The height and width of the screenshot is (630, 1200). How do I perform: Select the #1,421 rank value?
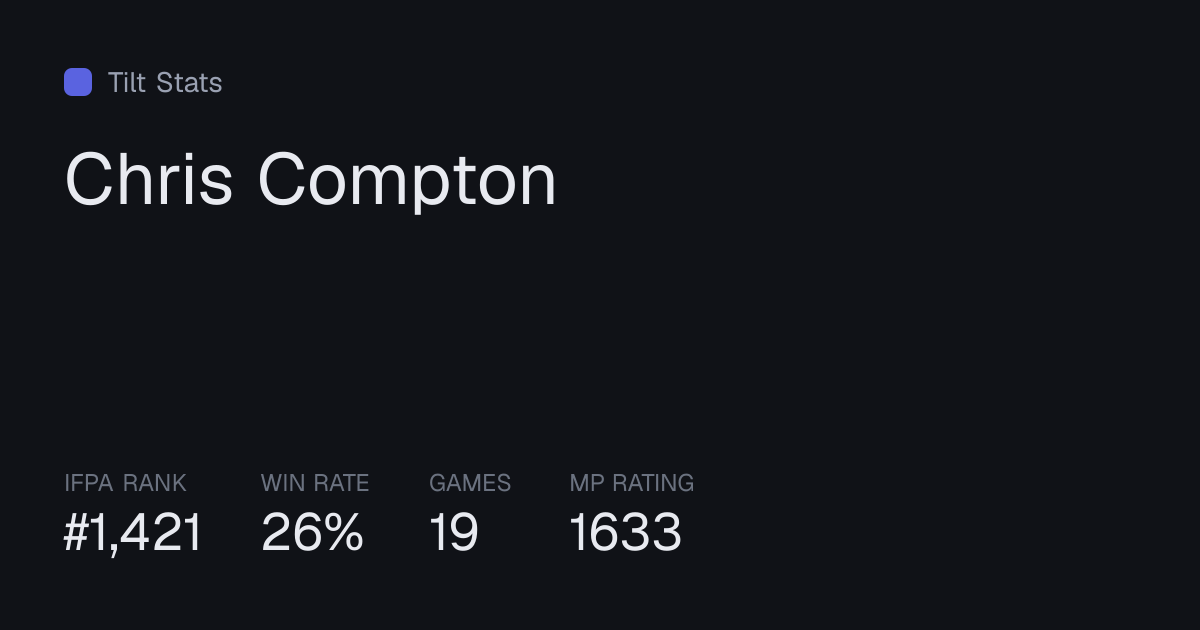(133, 532)
